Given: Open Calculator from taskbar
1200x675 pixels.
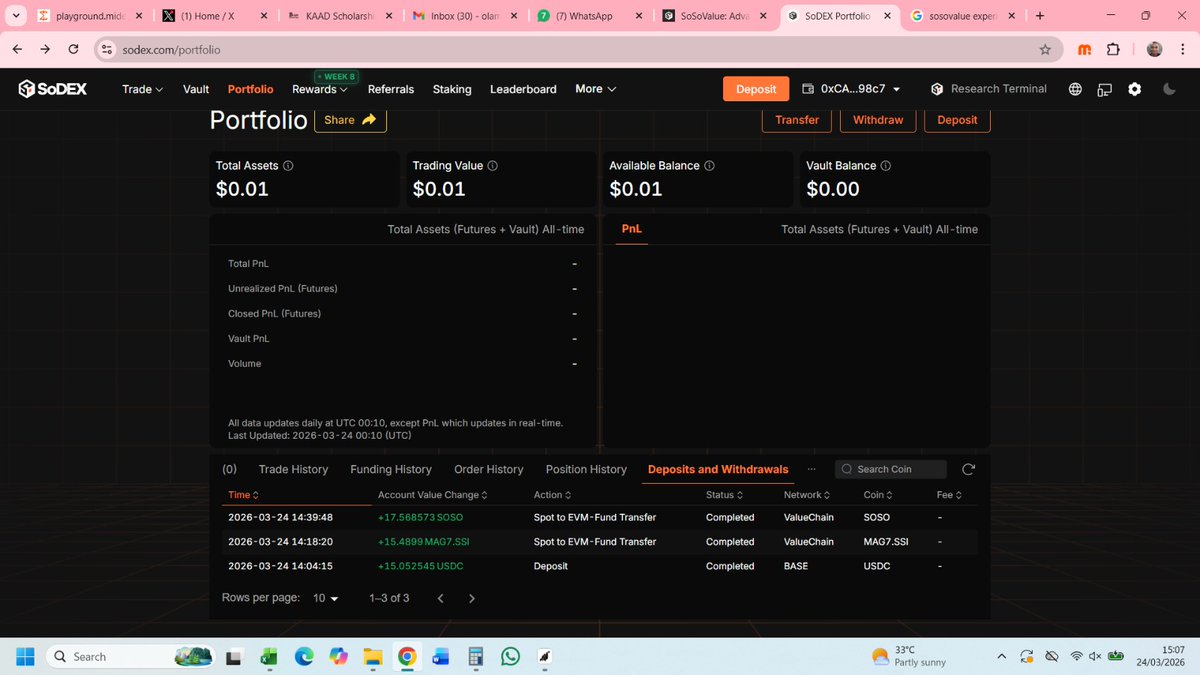Looking at the screenshot, I should click(476, 656).
